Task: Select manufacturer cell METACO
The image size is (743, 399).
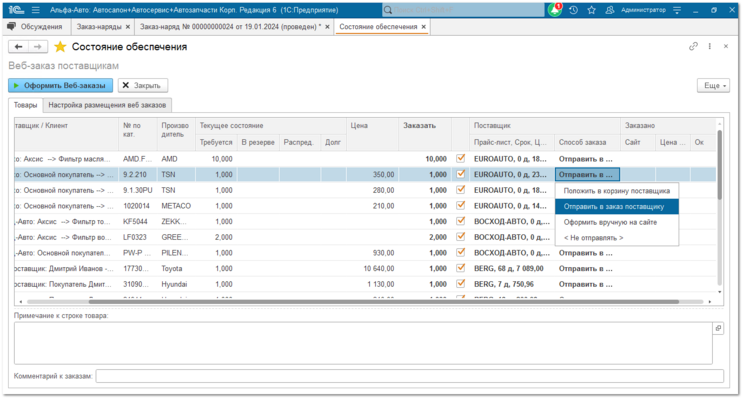Action: (176, 206)
